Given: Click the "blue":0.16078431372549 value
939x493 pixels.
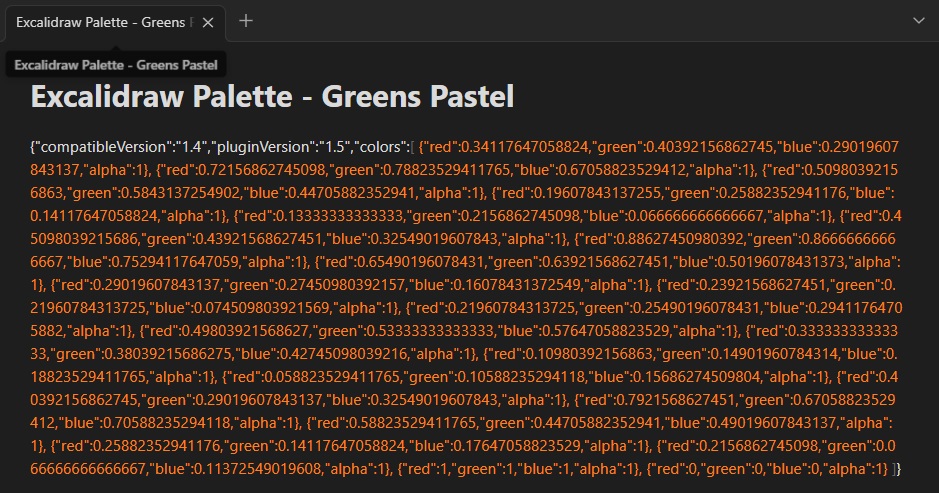Looking at the screenshot, I should pyautogui.click(x=493, y=285).
